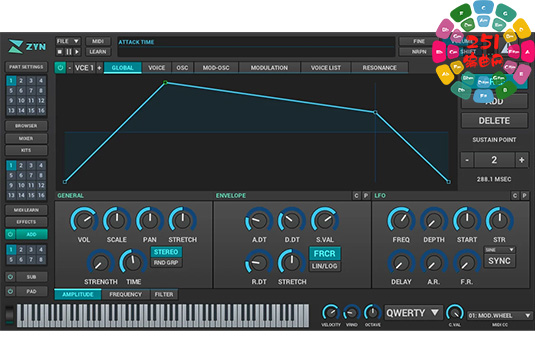The width and height of the screenshot is (535, 363).
Task: Click the stop playback icon
Action: click(60, 52)
